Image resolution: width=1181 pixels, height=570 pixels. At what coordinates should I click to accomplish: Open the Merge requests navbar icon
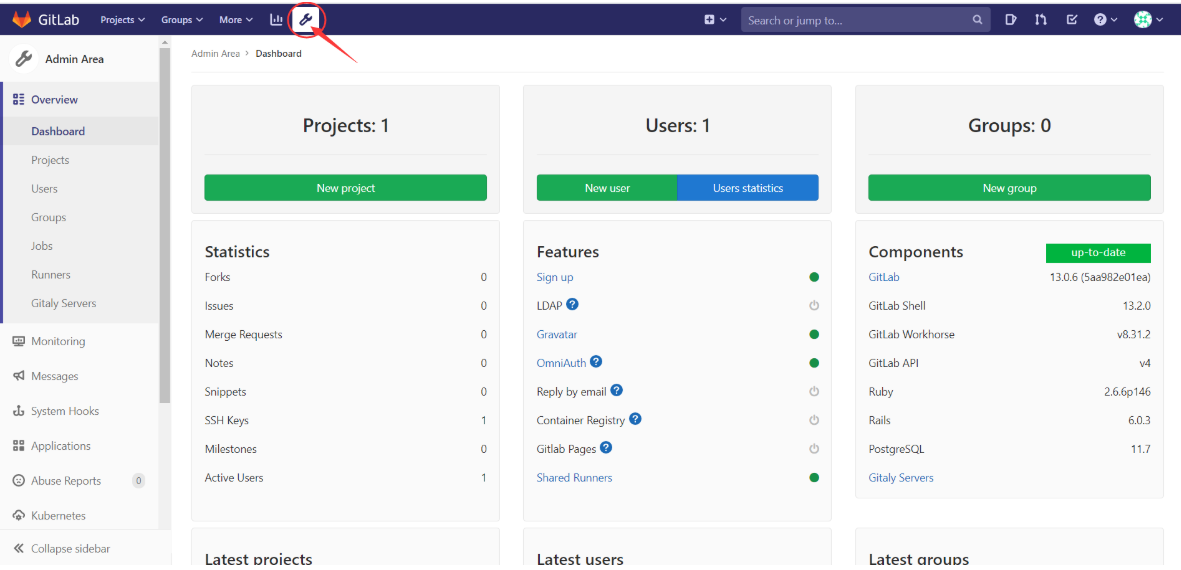click(1041, 19)
